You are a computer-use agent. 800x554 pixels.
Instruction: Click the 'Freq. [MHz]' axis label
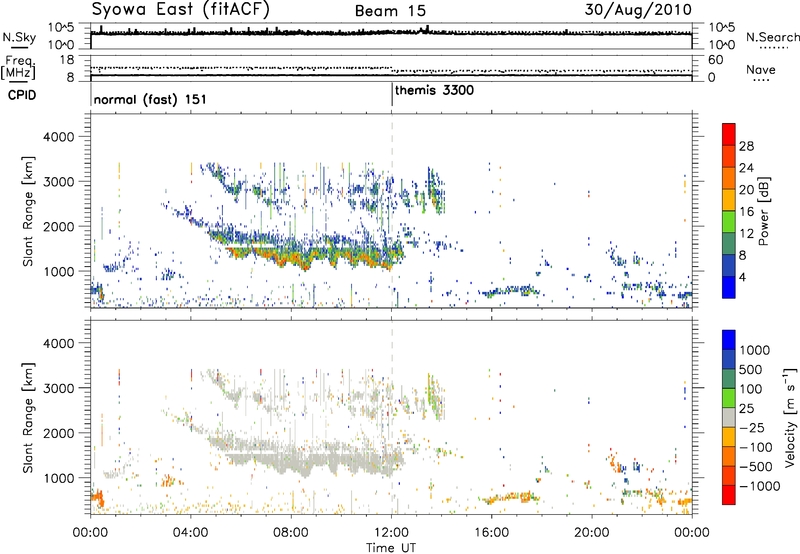18,68
